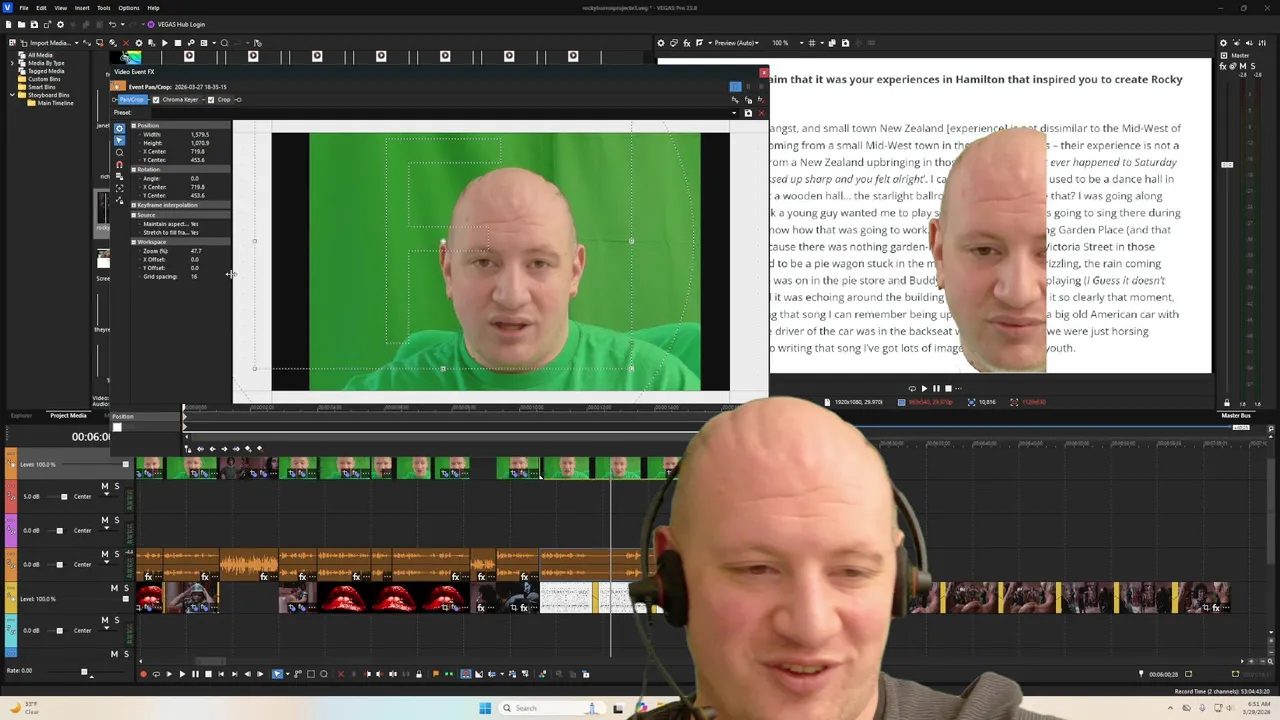Select the Zoom magnifier tool in Pan/Crop
The width and height of the screenshot is (1280, 720).
(120, 152)
